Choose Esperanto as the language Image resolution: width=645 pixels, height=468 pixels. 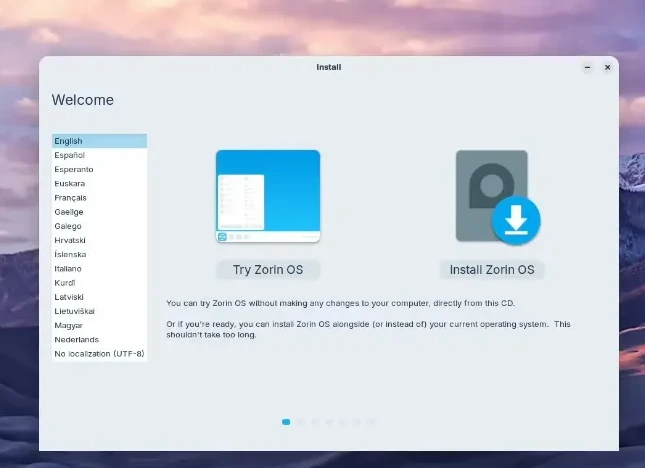pyautogui.click(x=100, y=169)
